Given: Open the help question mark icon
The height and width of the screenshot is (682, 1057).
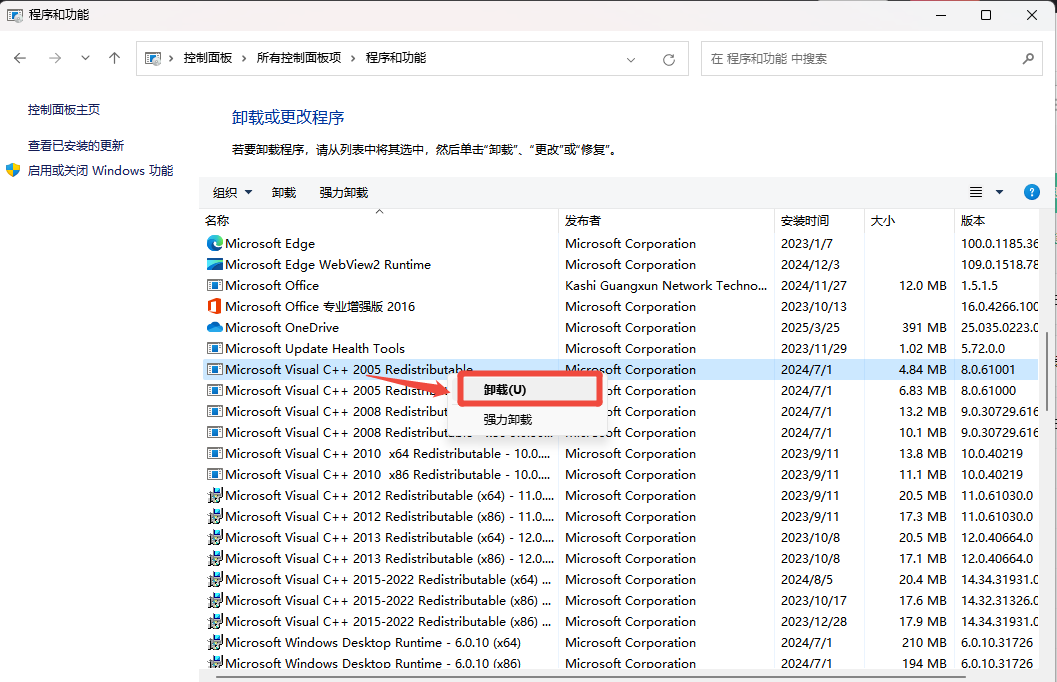Looking at the screenshot, I should point(1031,192).
